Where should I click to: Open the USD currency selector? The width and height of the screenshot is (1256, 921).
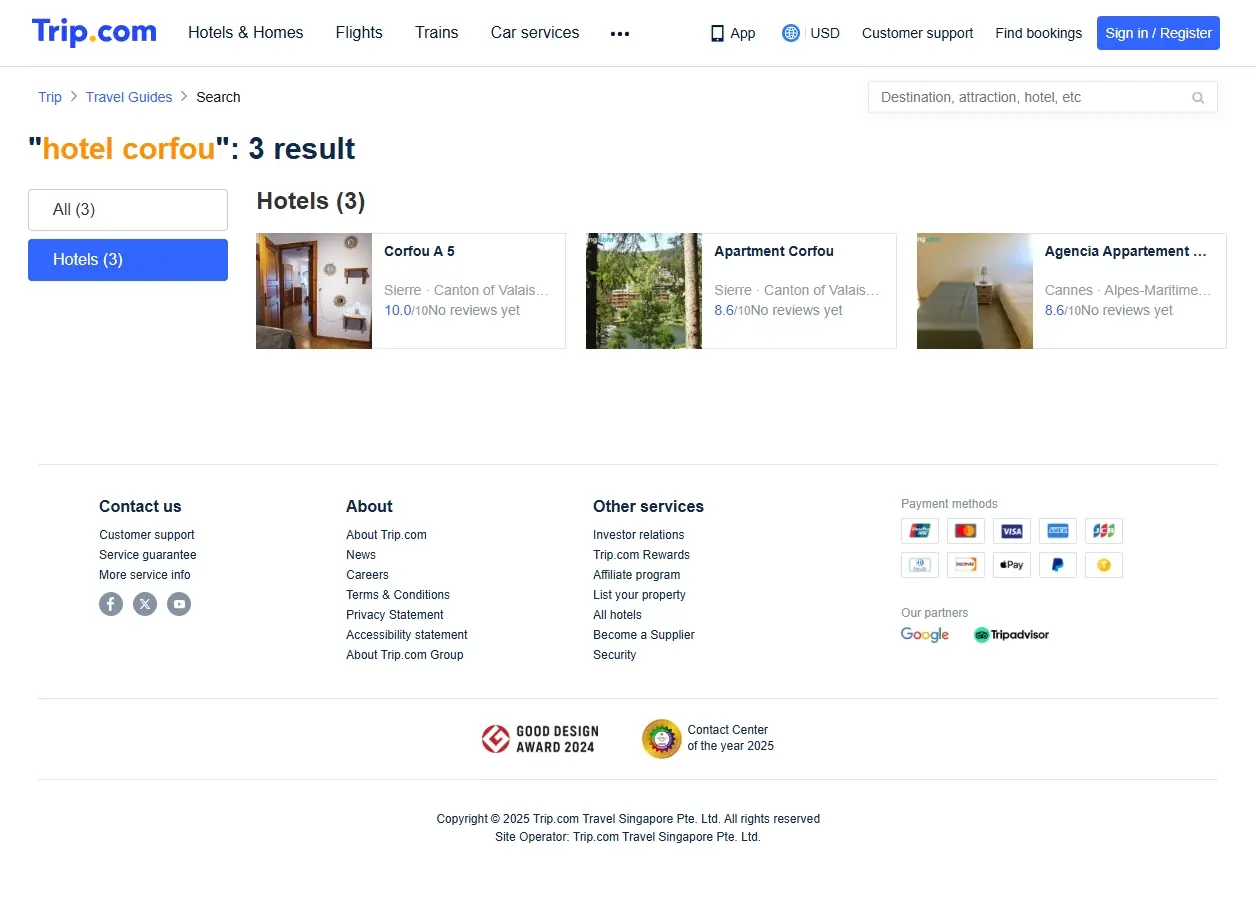[825, 33]
